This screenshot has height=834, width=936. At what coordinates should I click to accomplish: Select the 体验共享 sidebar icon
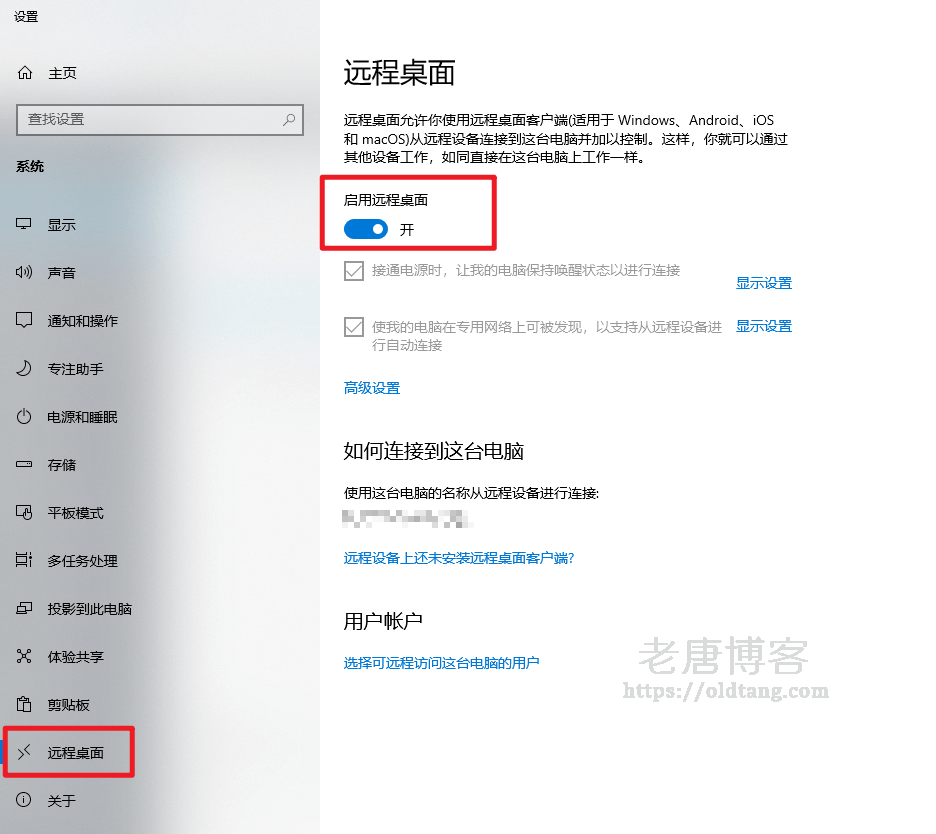(x=24, y=656)
